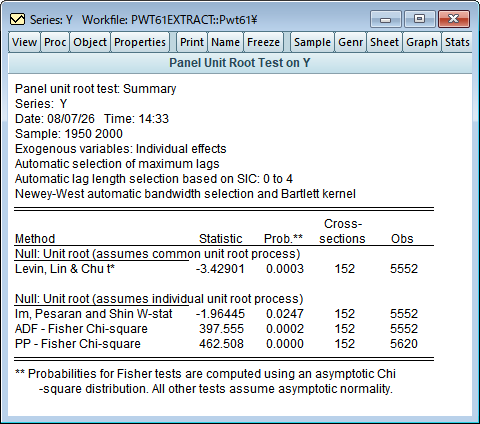
Task: Click the Panel Unit Root Test title banner
Action: coord(240,63)
